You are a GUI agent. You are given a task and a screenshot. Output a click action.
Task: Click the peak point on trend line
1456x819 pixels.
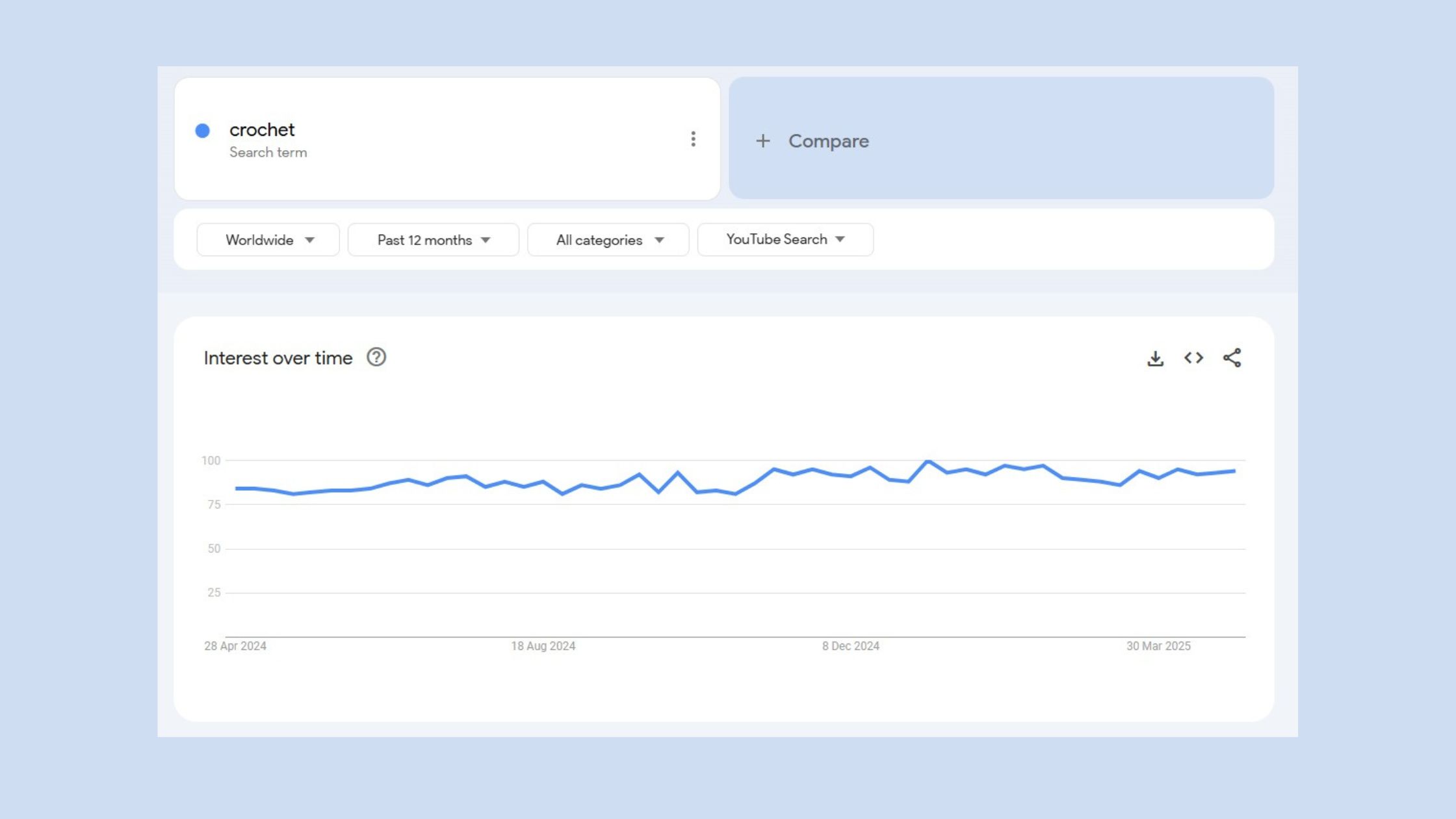point(928,461)
